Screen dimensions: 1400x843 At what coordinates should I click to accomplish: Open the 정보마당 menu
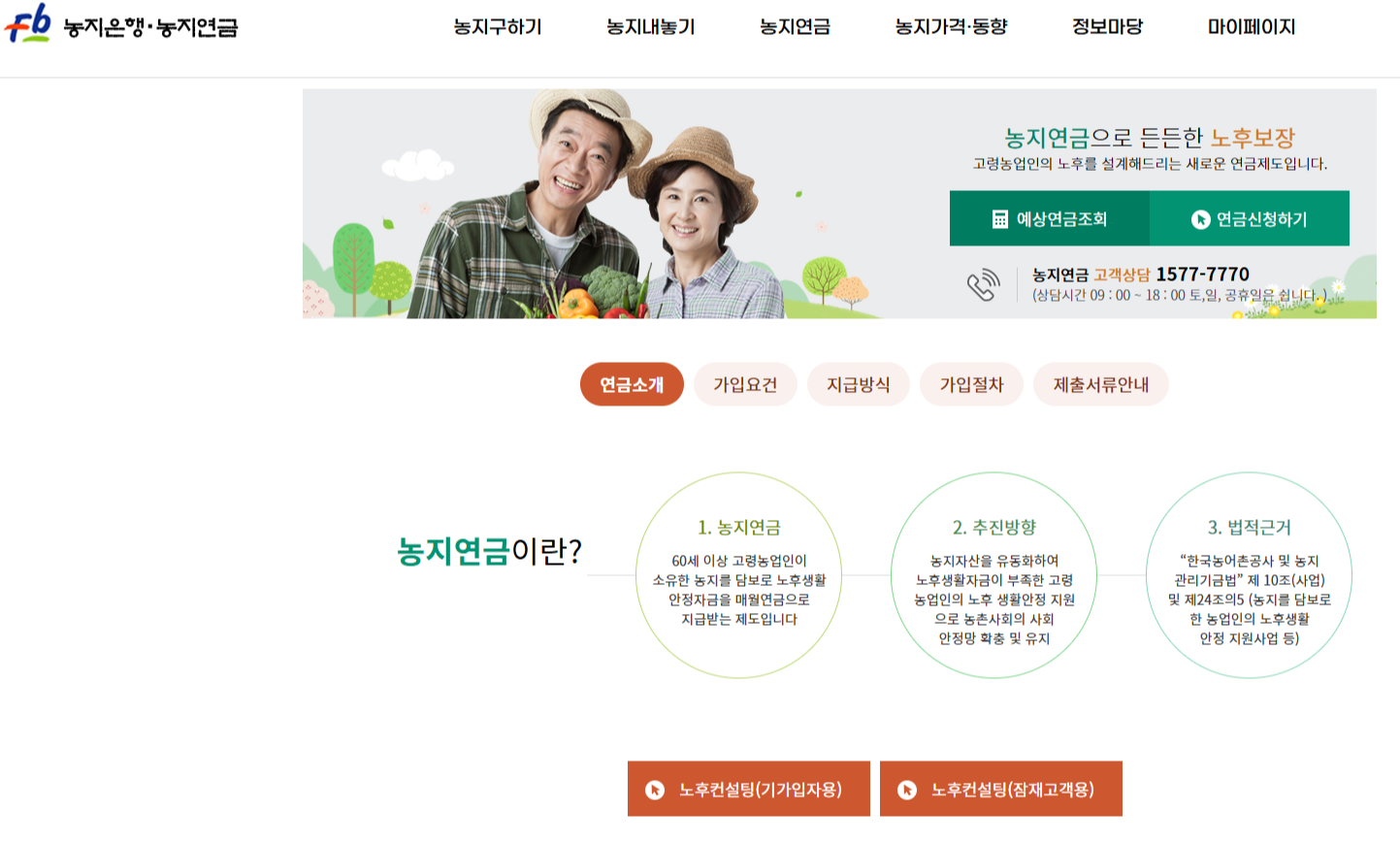(1107, 27)
